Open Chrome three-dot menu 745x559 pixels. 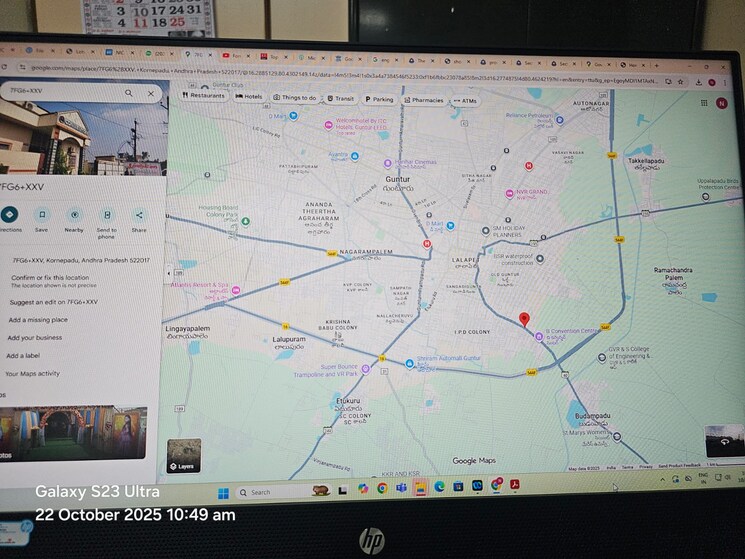(725, 83)
